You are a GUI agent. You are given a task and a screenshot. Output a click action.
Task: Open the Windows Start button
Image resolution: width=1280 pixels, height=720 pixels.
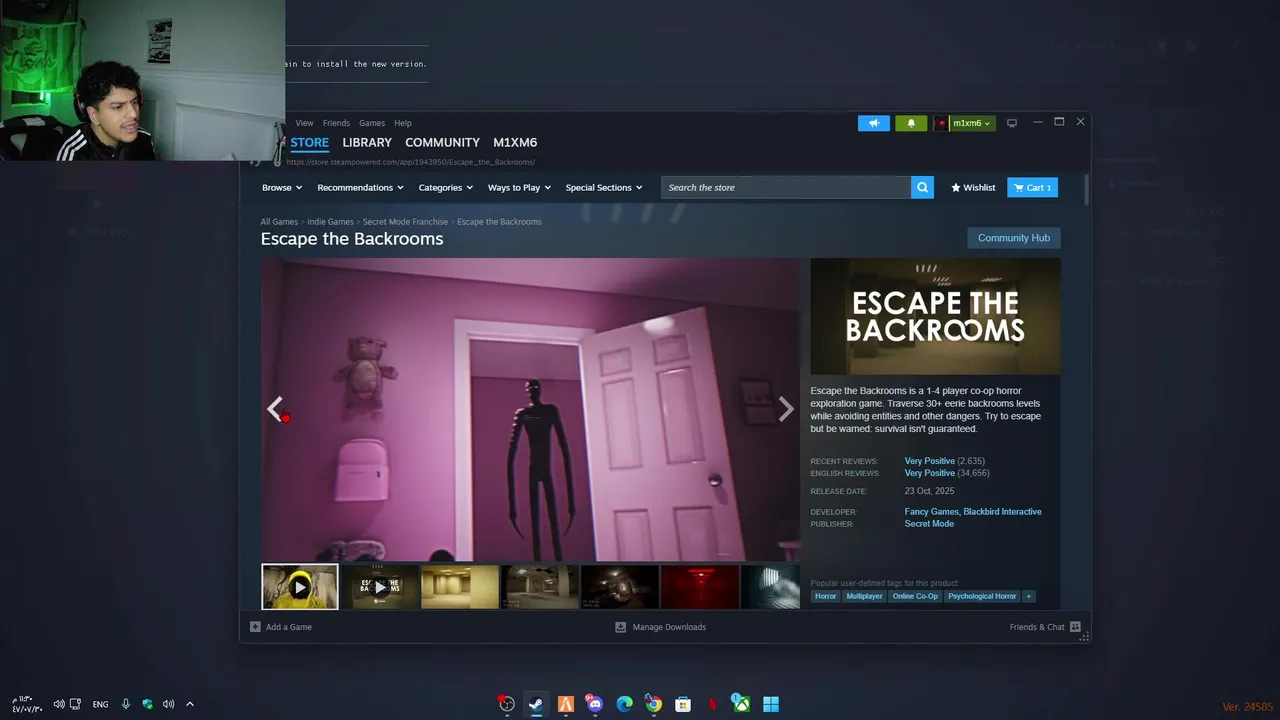coord(771,704)
